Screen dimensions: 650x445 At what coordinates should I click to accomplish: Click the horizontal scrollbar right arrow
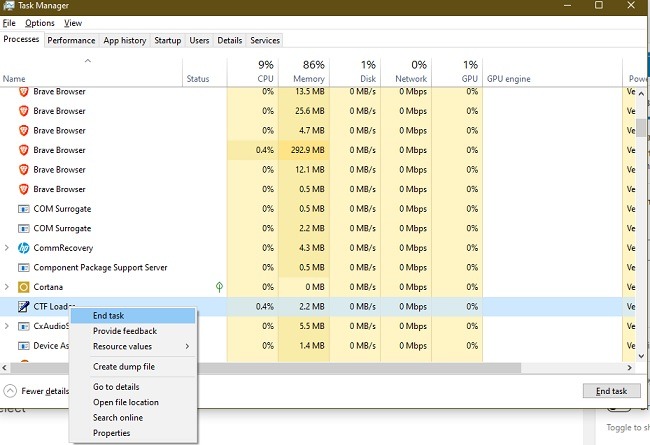[x=630, y=367]
